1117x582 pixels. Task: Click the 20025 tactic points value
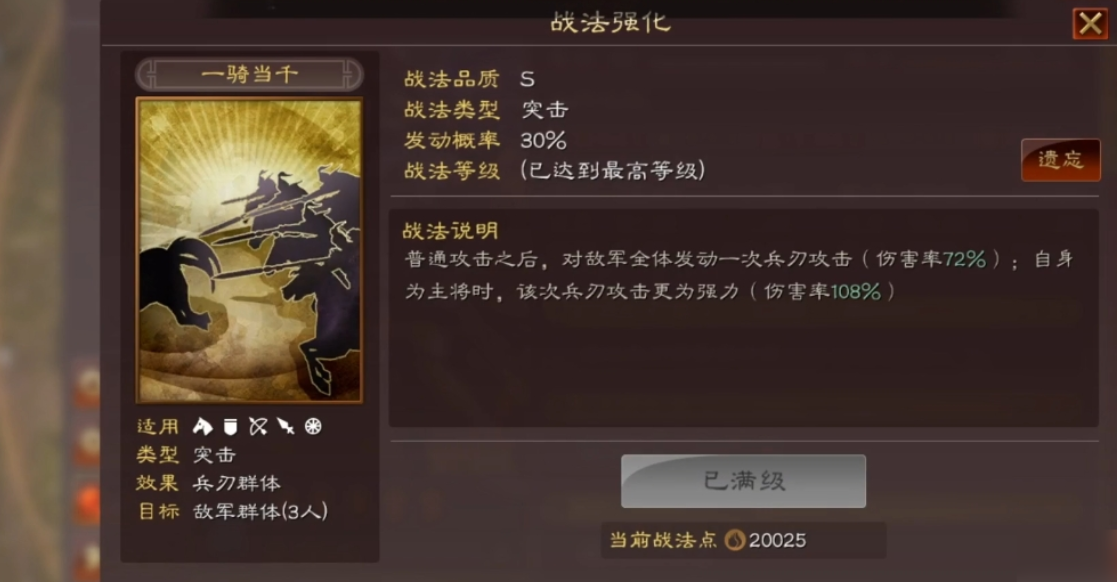click(777, 541)
